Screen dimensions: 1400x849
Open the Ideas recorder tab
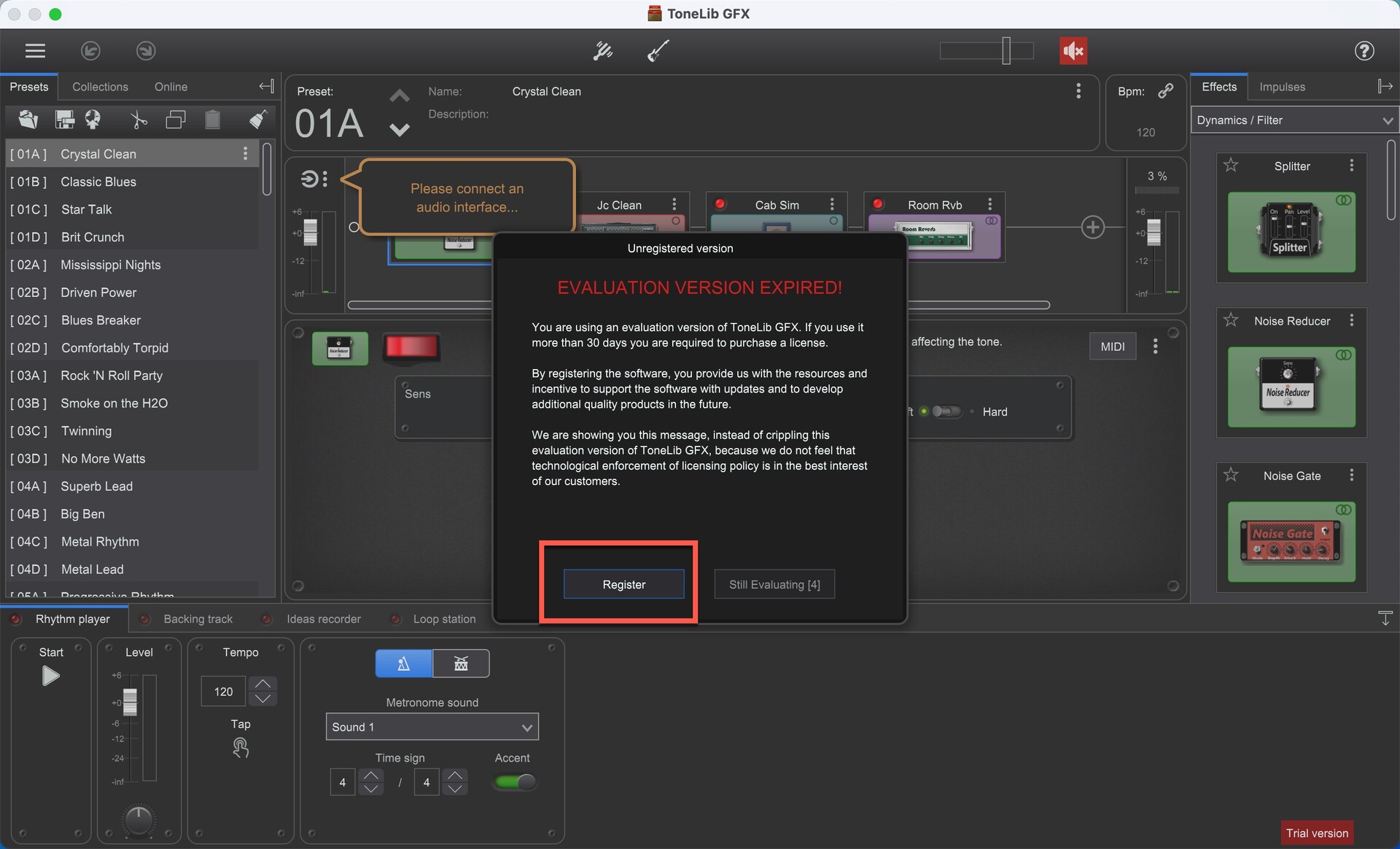(x=324, y=619)
